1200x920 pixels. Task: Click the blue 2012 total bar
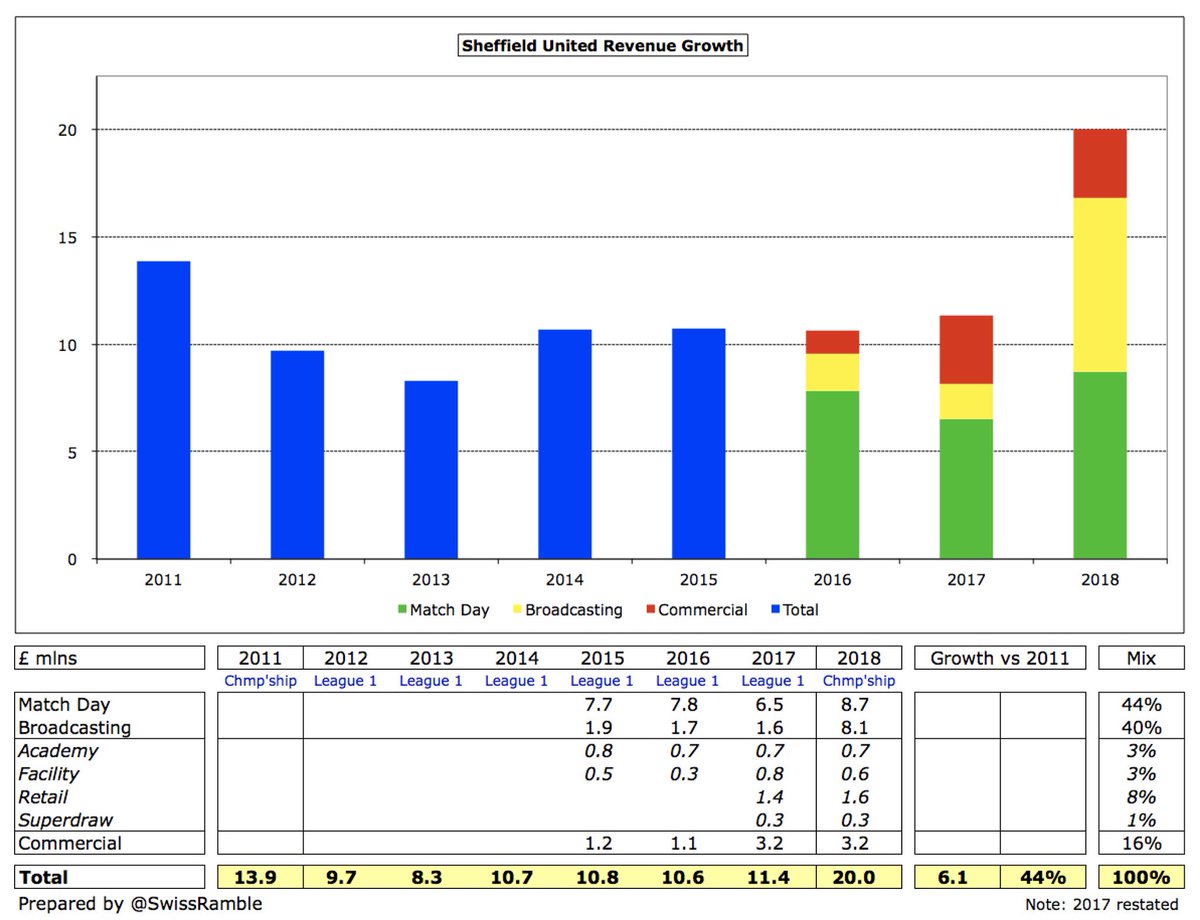click(x=297, y=455)
